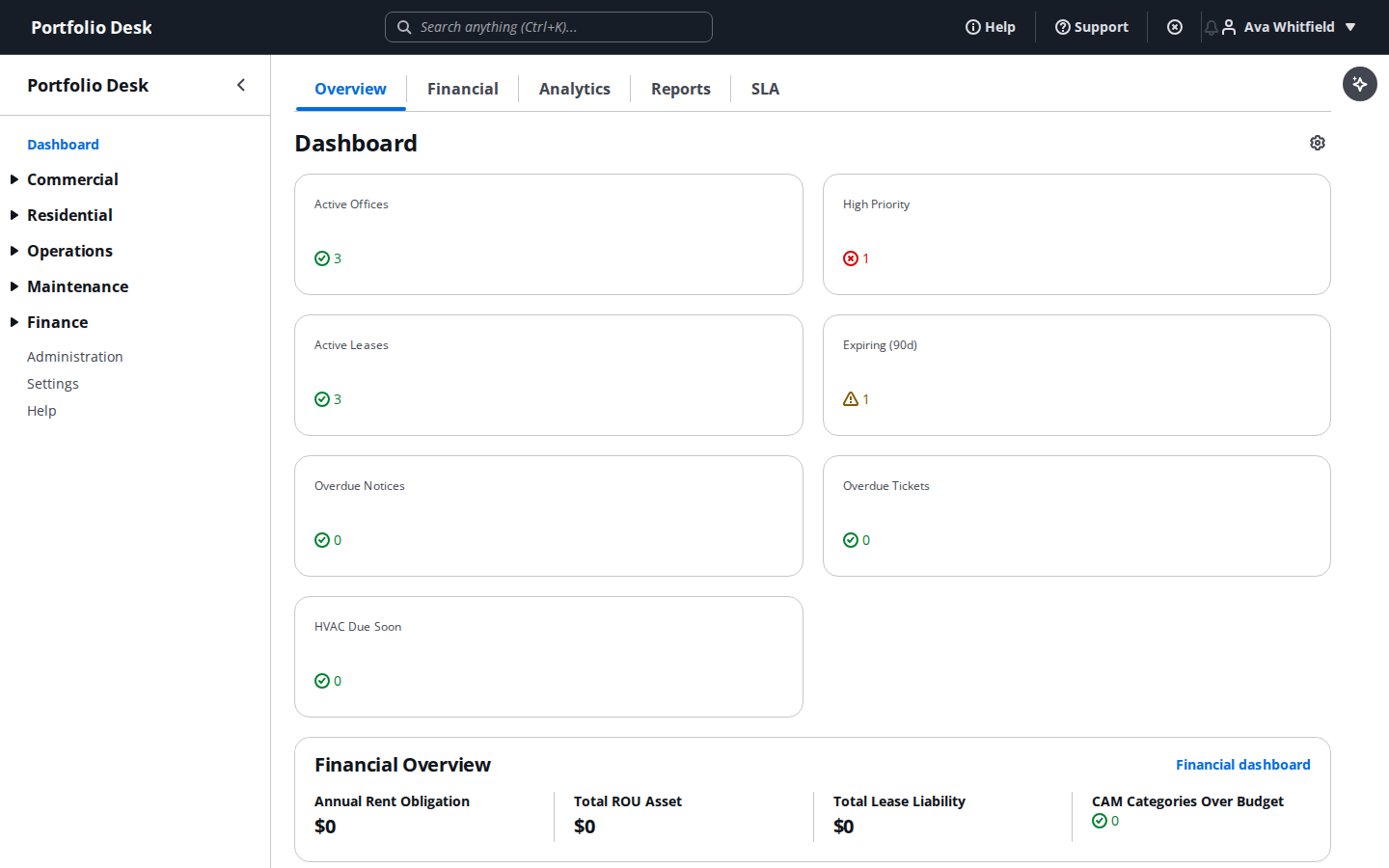
Task: Click the Total Lease Liability $0 value
Action: (844, 827)
